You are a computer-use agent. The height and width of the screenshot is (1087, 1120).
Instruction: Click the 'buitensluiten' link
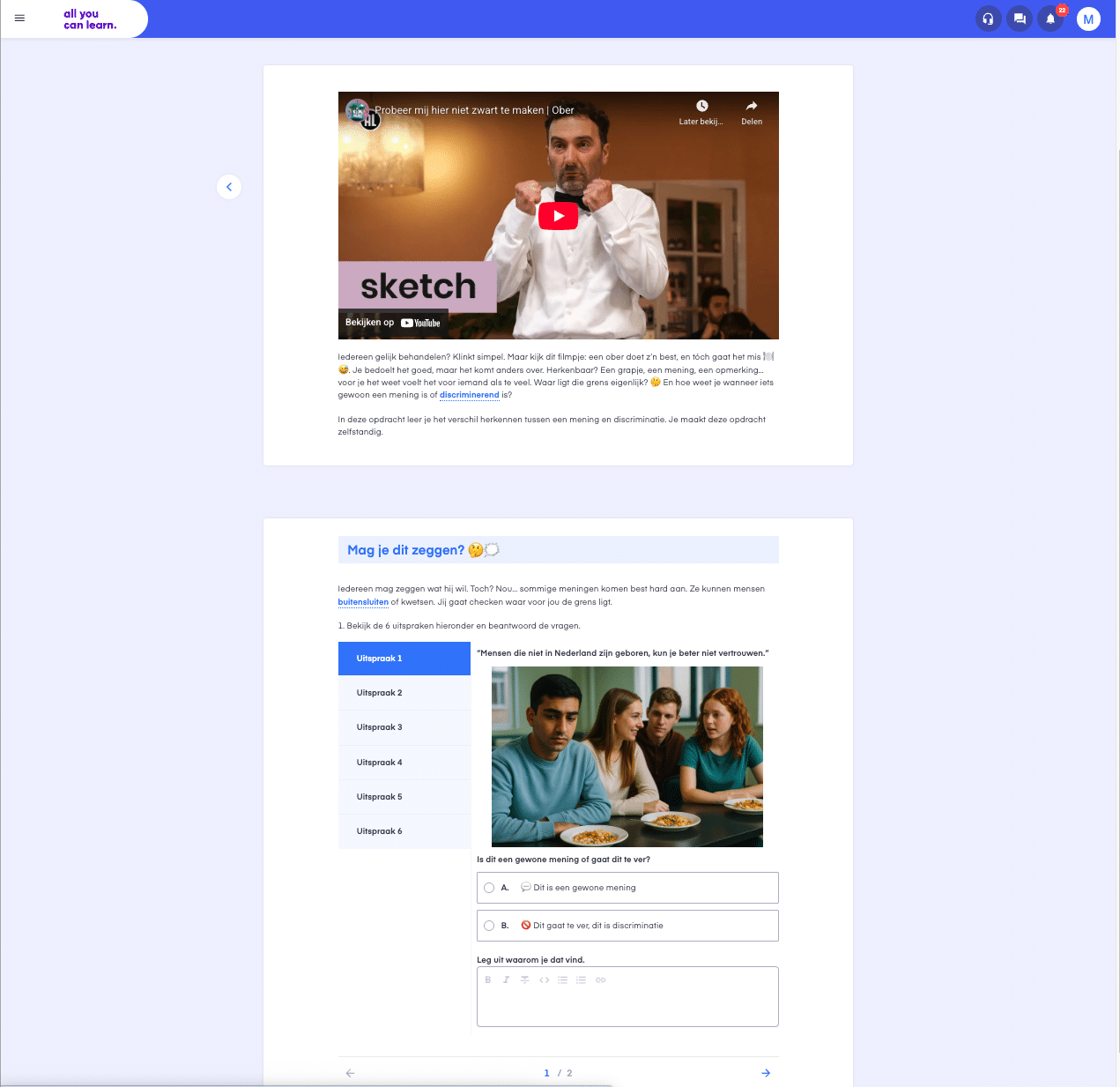363,602
